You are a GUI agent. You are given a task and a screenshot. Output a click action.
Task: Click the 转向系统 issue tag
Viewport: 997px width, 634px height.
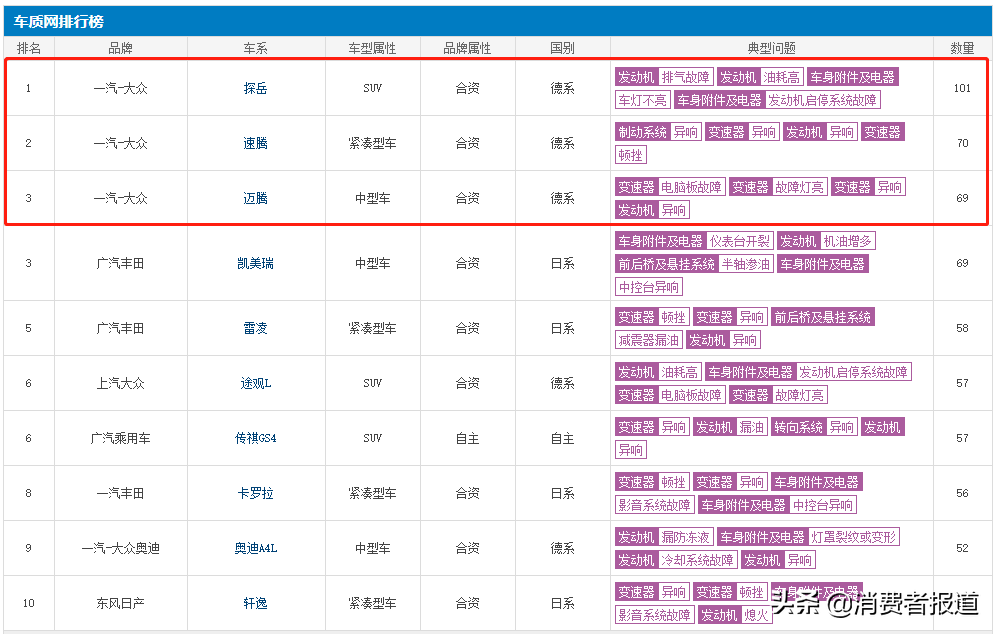(x=798, y=427)
